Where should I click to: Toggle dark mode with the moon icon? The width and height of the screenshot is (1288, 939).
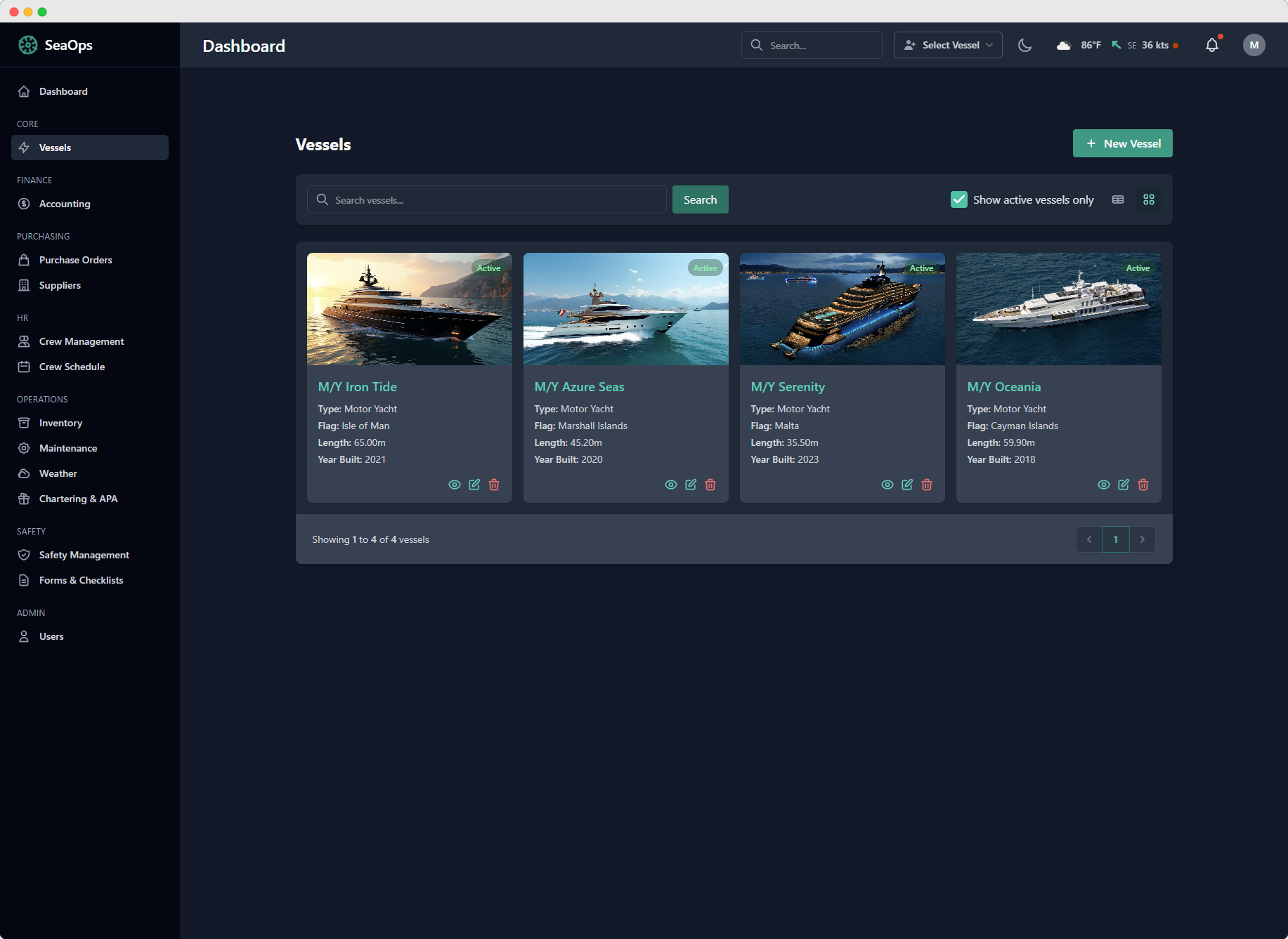coord(1024,45)
